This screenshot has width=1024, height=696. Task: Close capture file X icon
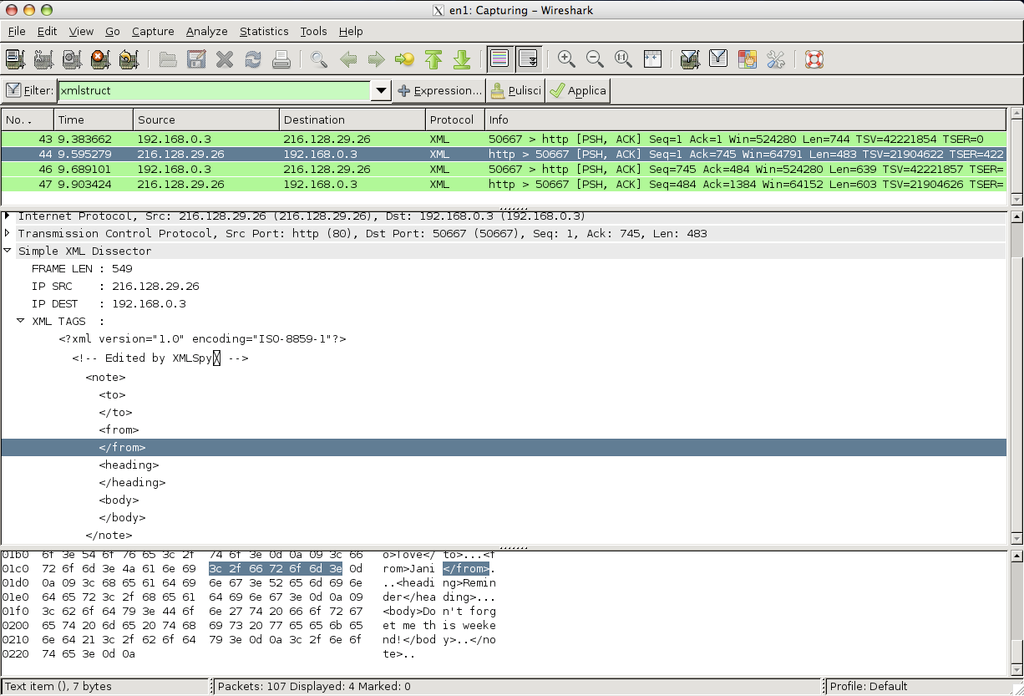point(225,59)
